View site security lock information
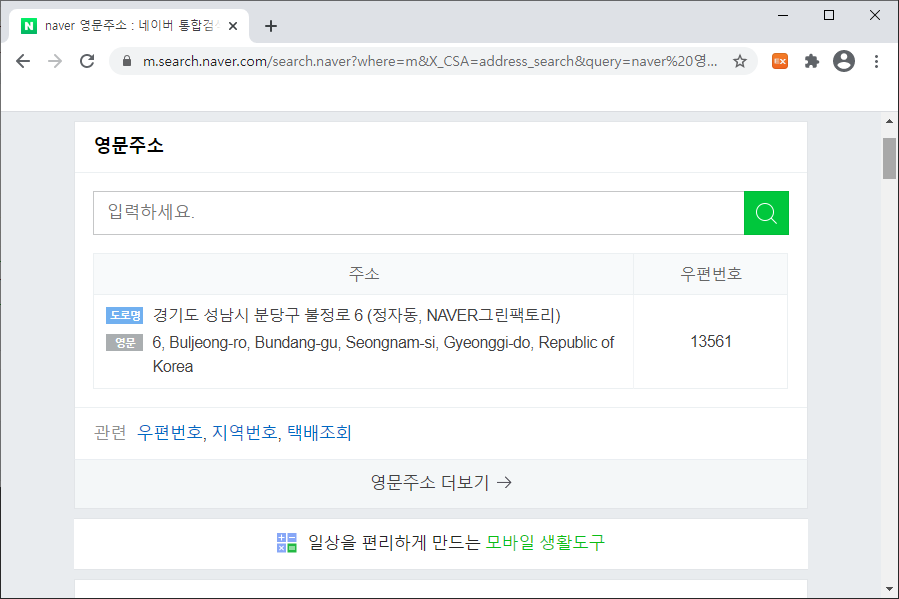899x599 pixels. point(127,61)
